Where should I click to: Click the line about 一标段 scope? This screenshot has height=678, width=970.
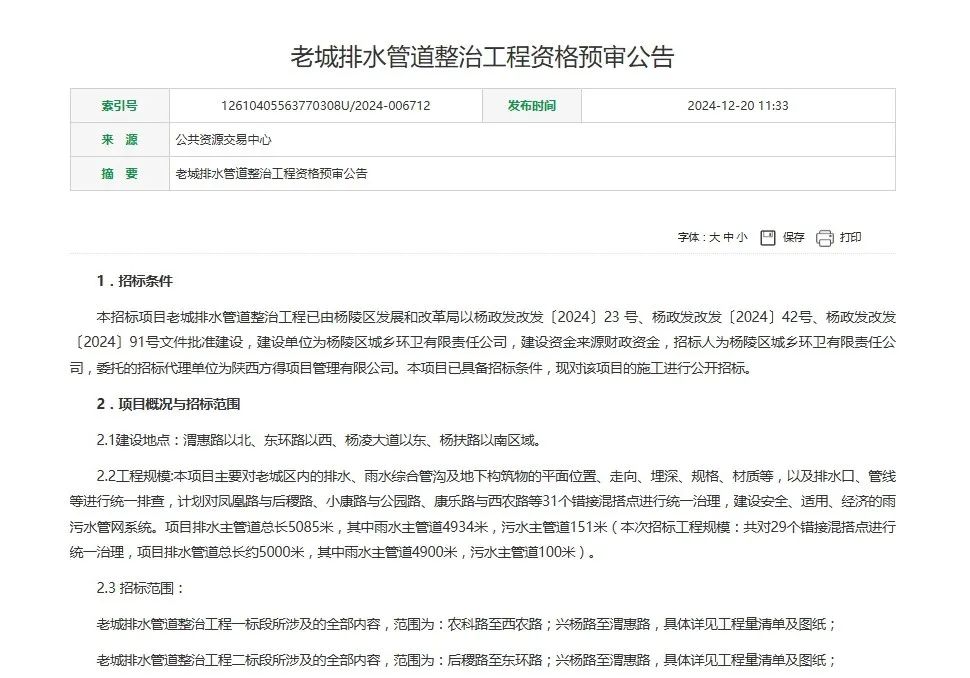(x=467, y=624)
